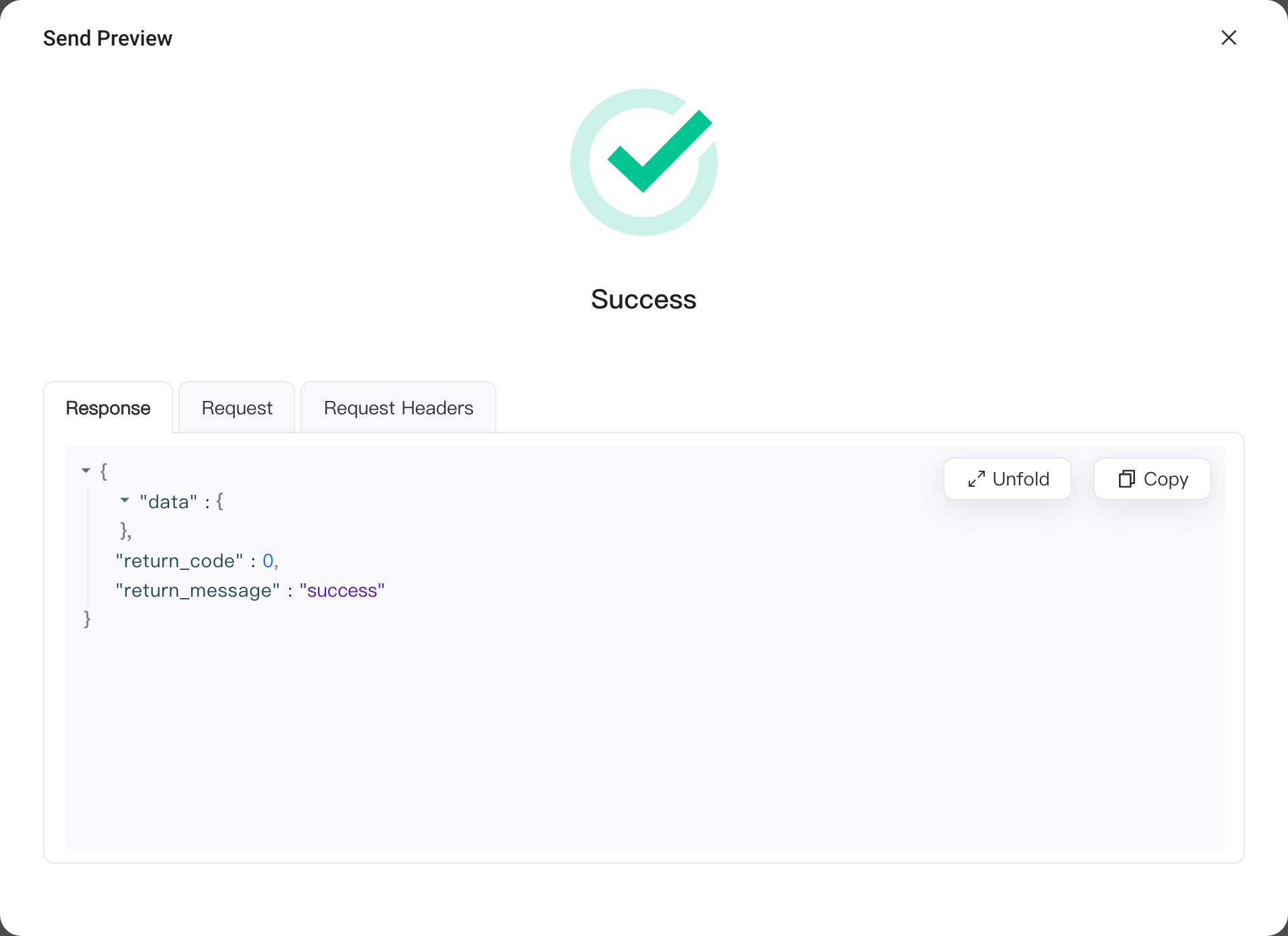
Task: Select the "success" string value
Action: (342, 590)
